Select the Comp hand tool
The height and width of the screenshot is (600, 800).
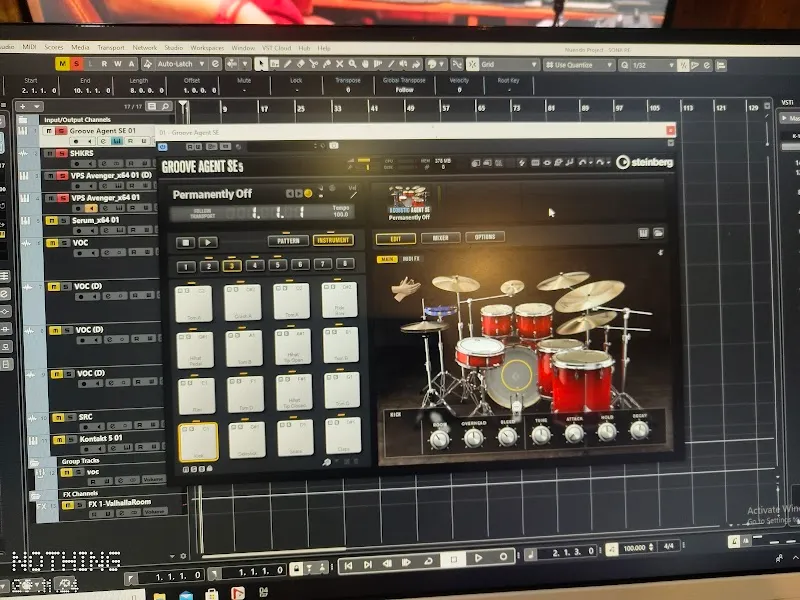[365, 64]
